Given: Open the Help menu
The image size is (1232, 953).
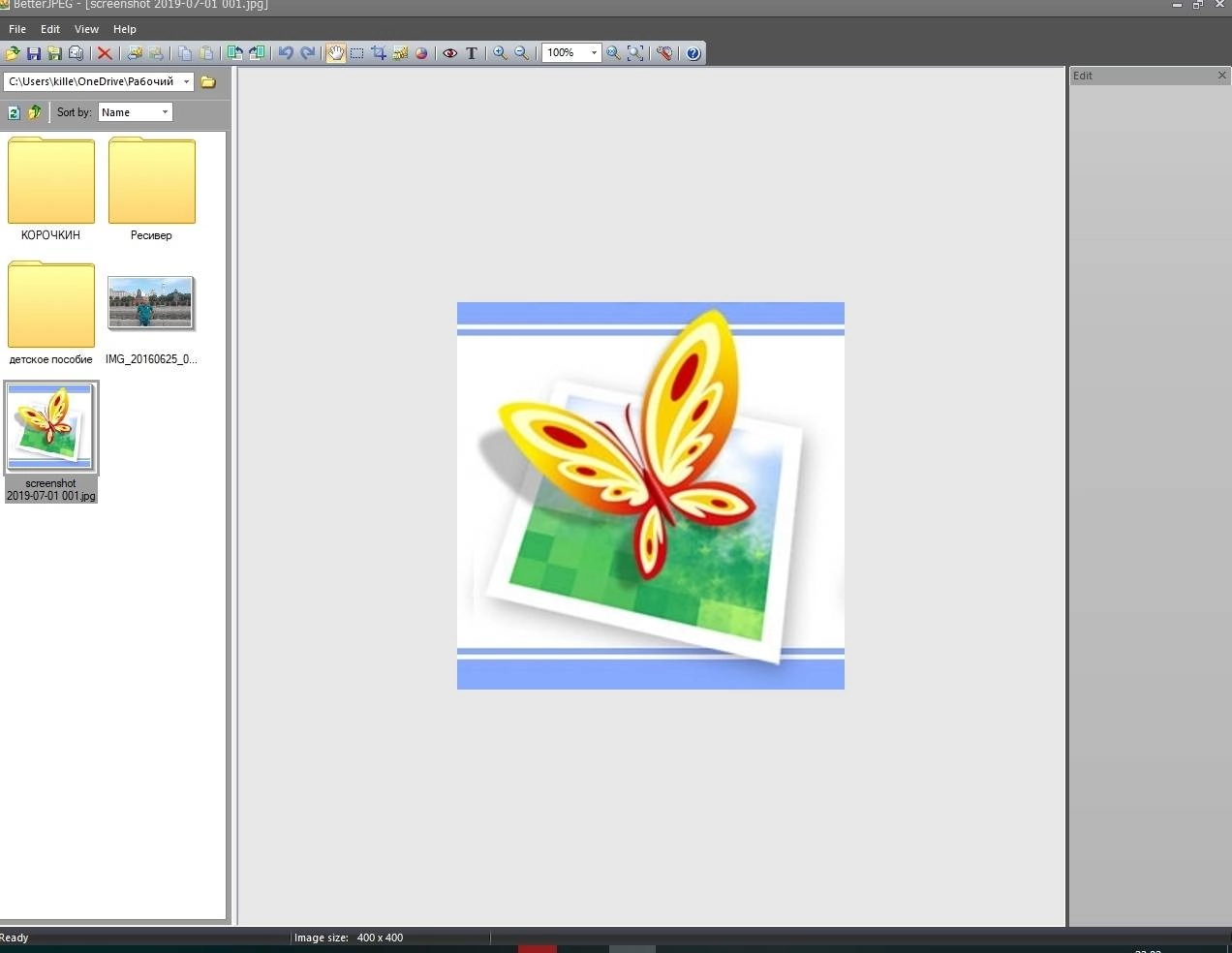Looking at the screenshot, I should pos(125,29).
